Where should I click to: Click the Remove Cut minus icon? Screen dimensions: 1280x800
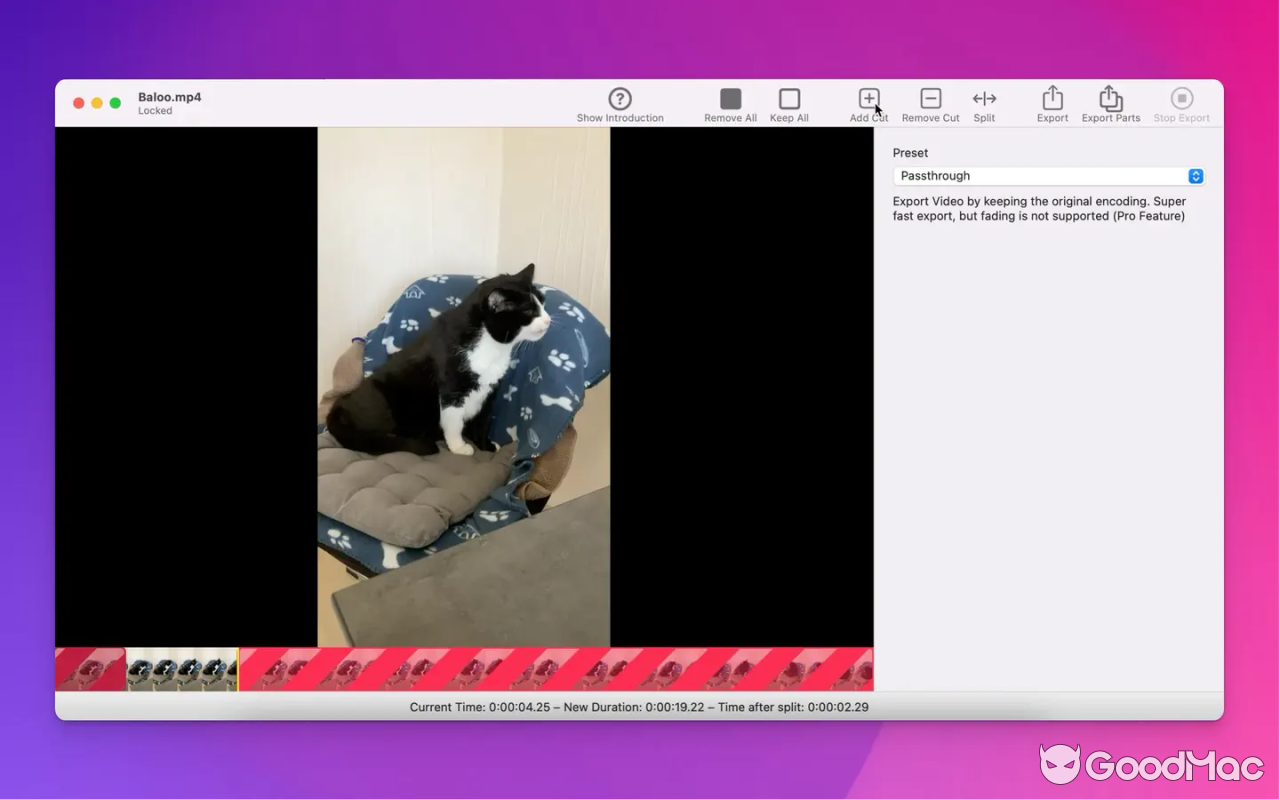(x=930, y=99)
